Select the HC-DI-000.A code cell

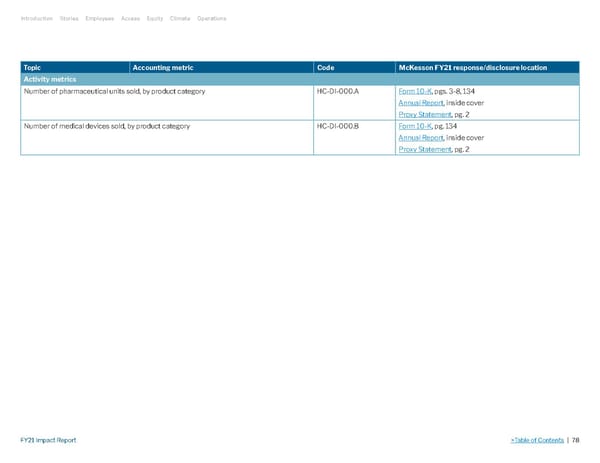[338, 92]
